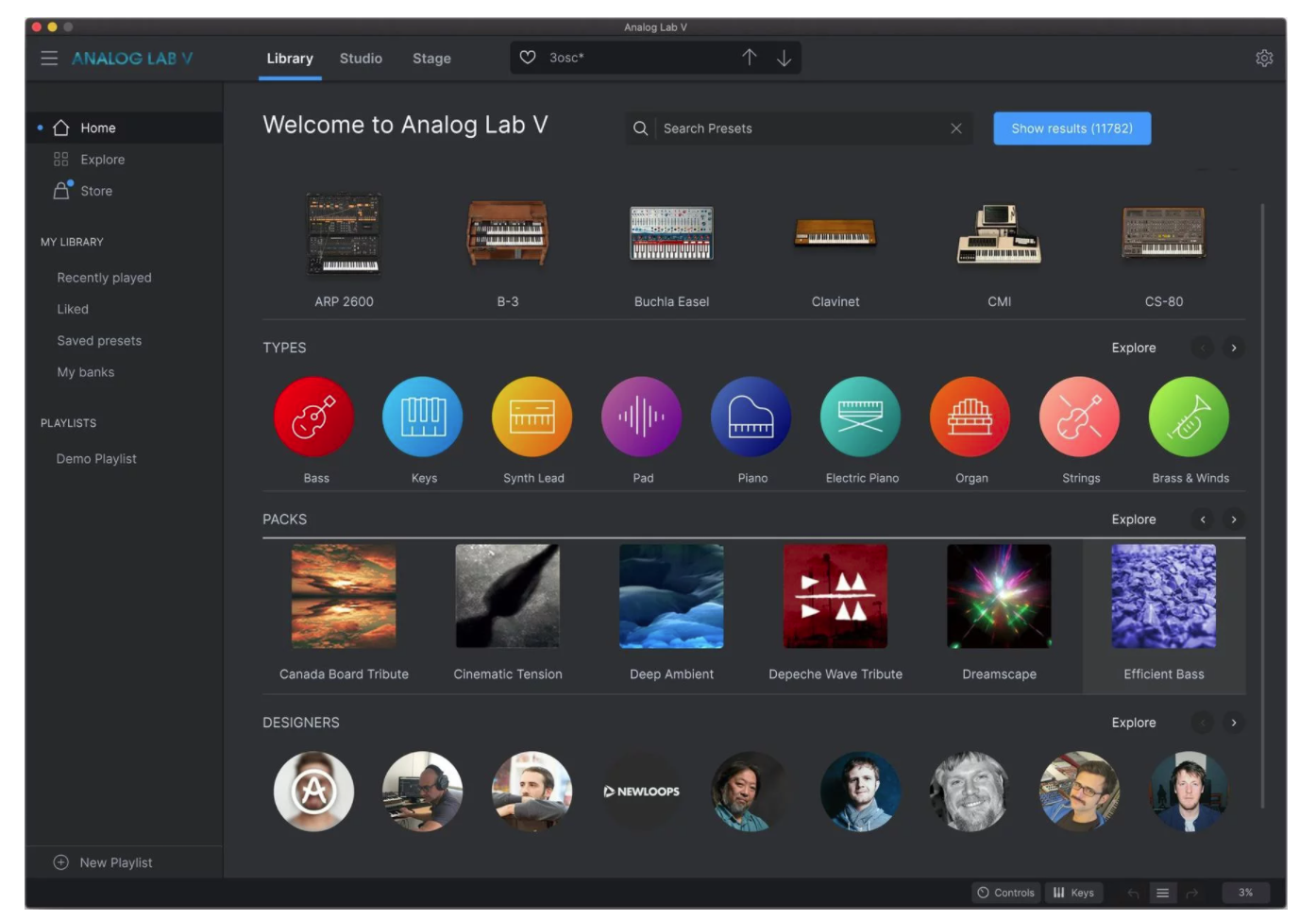Image resolution: width=1316 pixels, height=920 pixels.
Task: Select the Pad type icon
Action: 642,417
